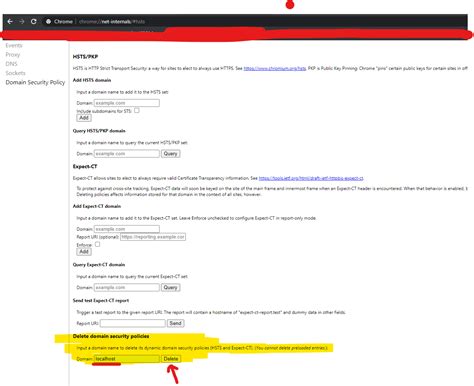Viewport: 474px width, 386px height.
Task: Click Delete button for domain security policies
Action: pos(171,359)
